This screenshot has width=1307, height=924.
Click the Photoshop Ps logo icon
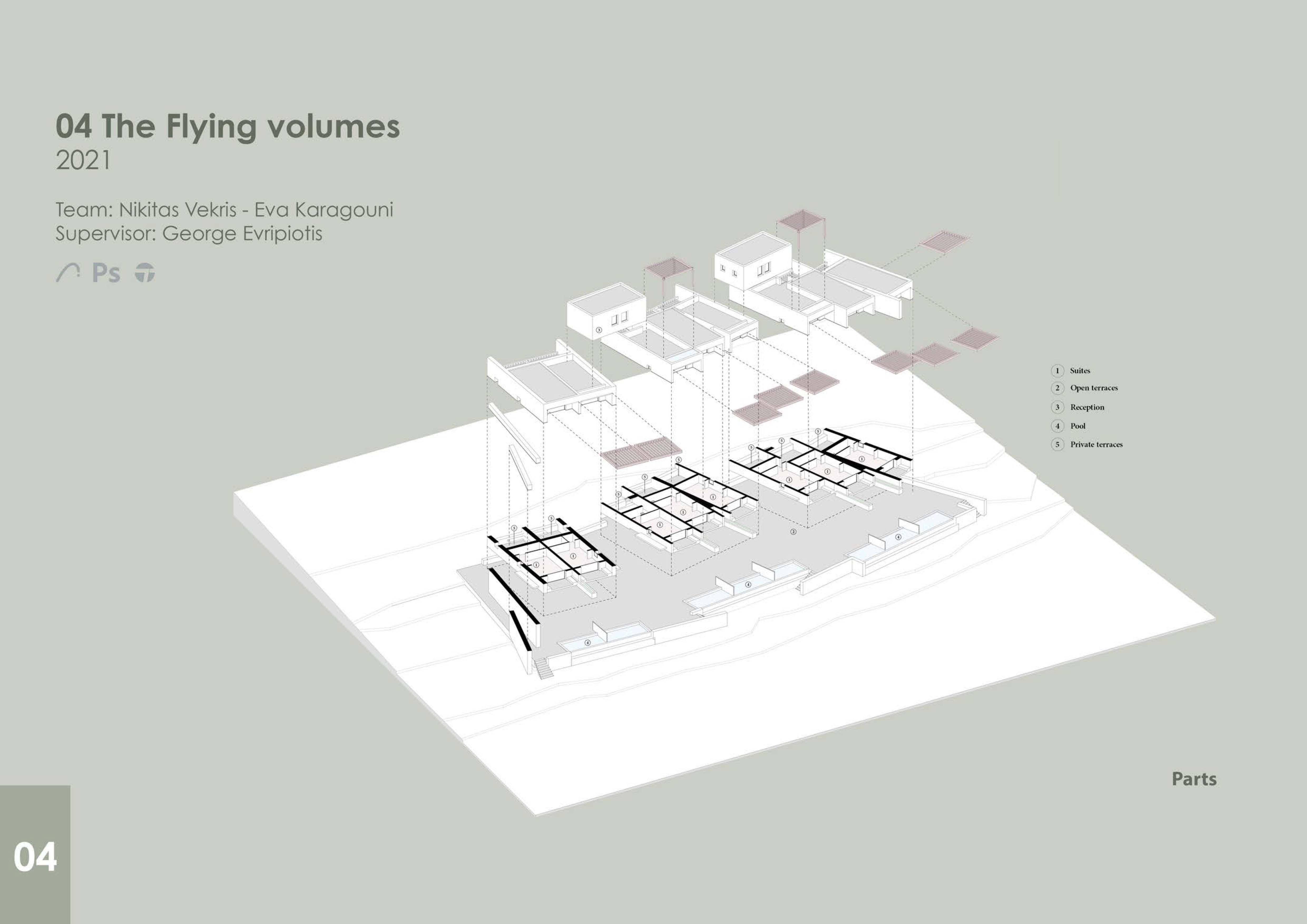[x=106, y=273]
